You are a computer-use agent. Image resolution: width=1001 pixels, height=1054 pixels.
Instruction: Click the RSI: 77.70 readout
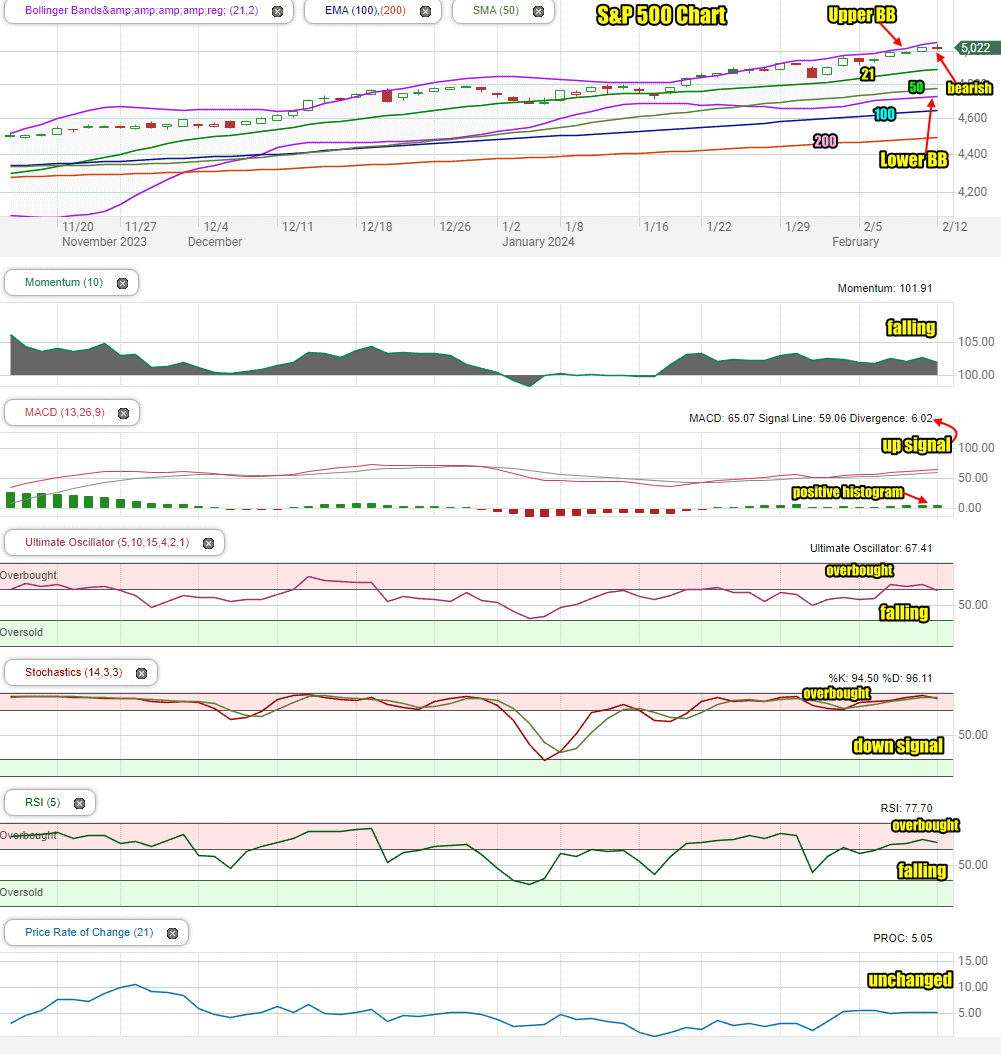click(x=906, y=808)
